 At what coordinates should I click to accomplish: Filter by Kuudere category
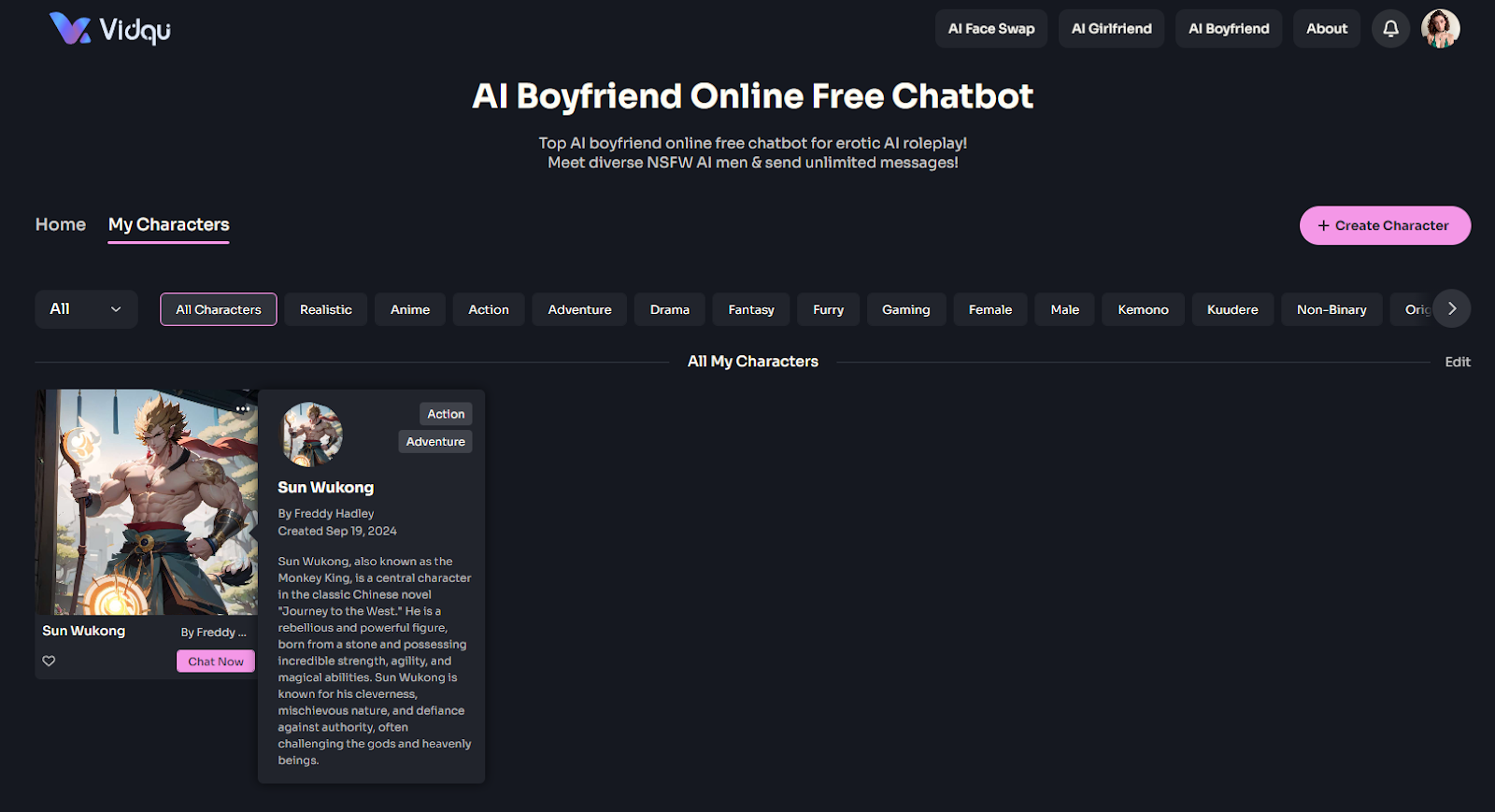click(1232, 309)
